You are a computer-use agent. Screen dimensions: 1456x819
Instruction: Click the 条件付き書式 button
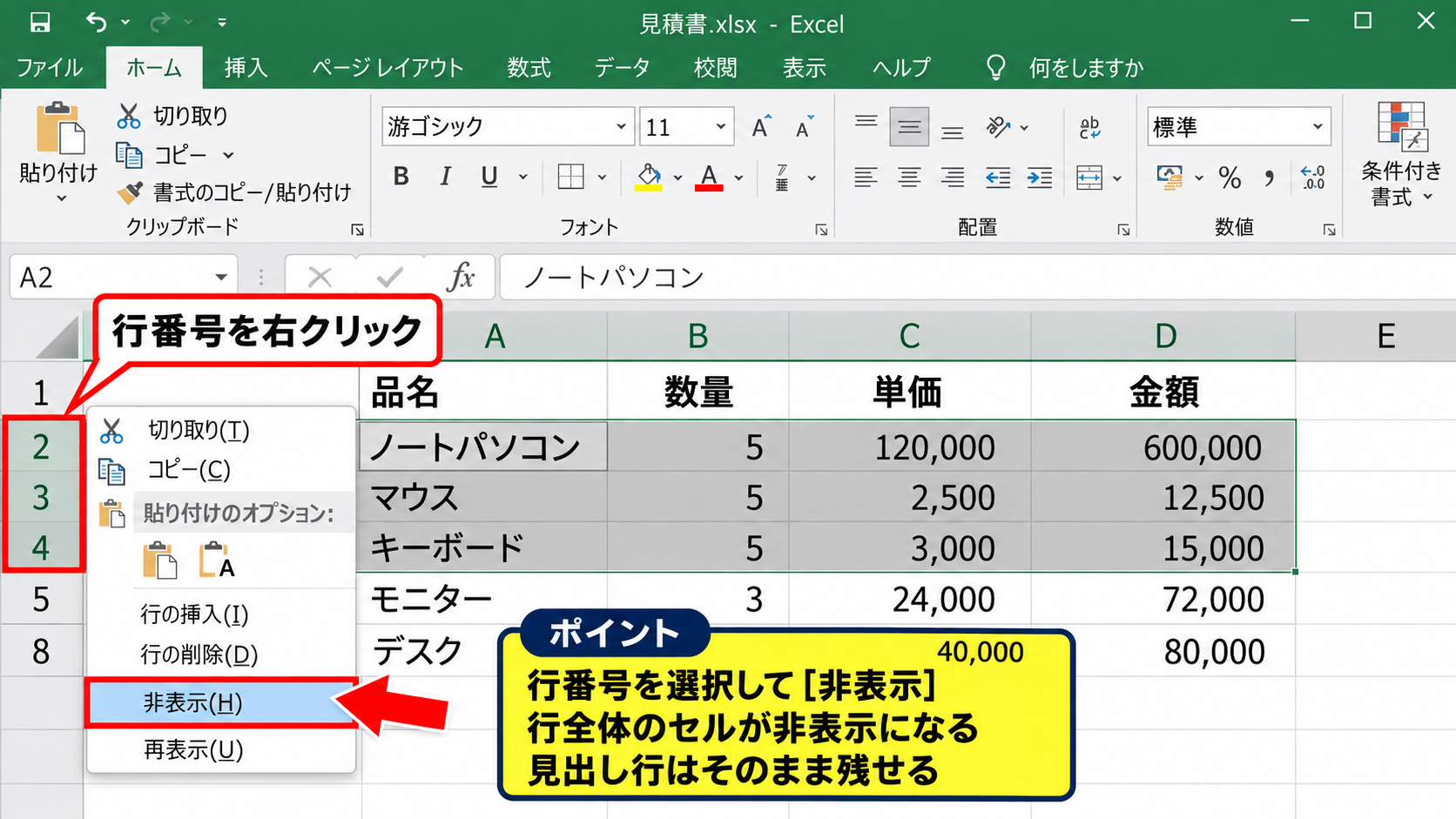(x=1401, y=155)
